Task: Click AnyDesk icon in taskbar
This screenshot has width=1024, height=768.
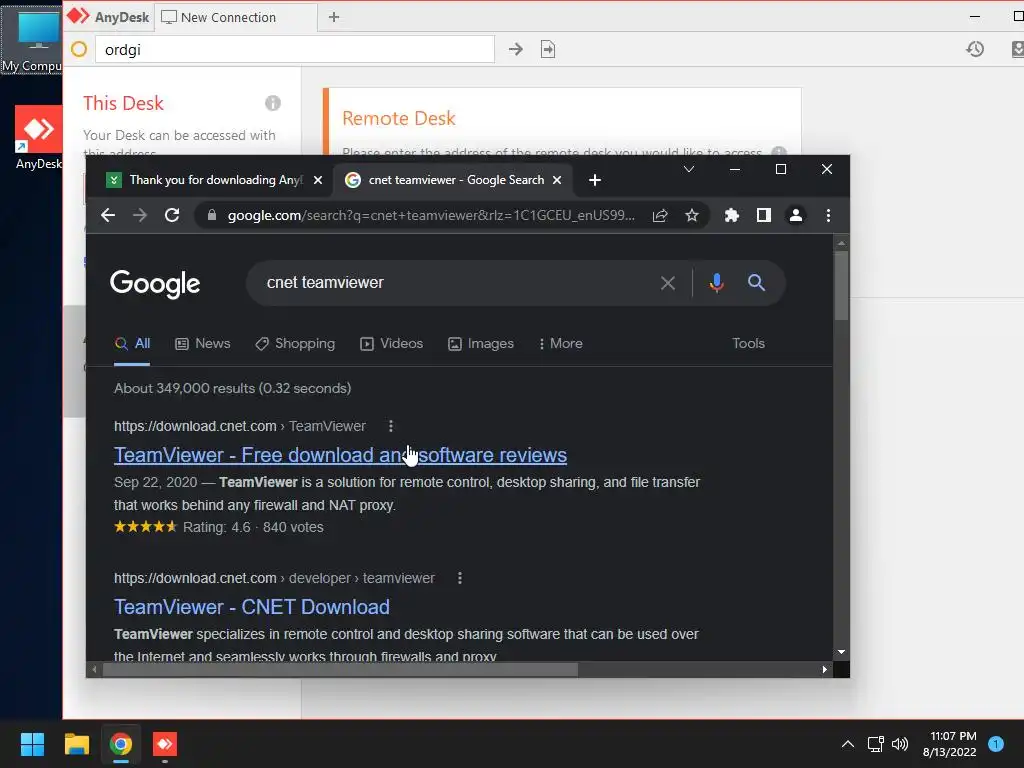Action: point(165,744)
